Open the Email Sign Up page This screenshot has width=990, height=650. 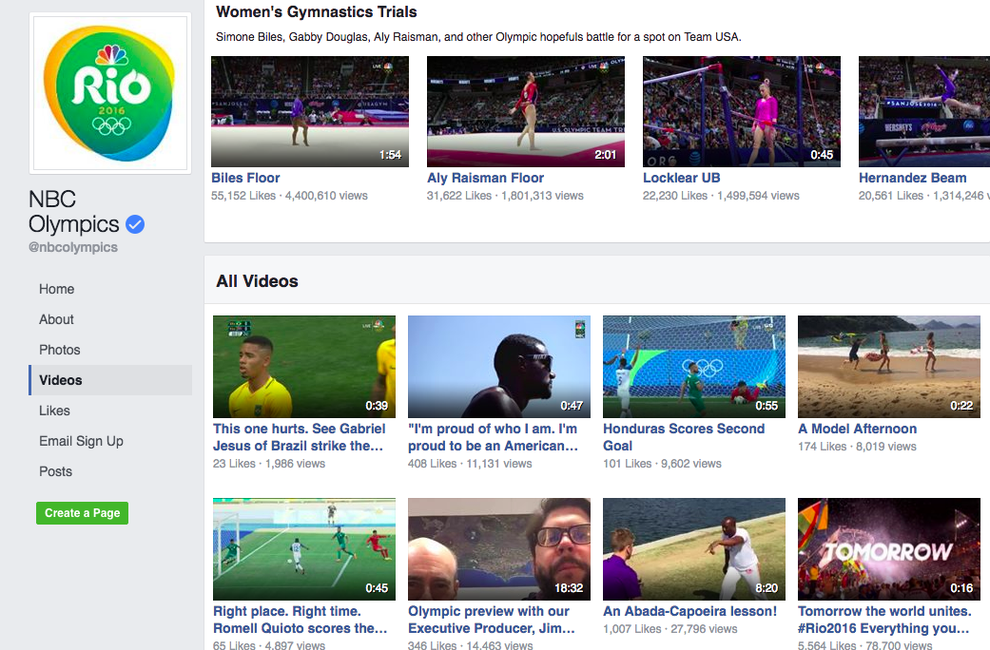[81, 441]
